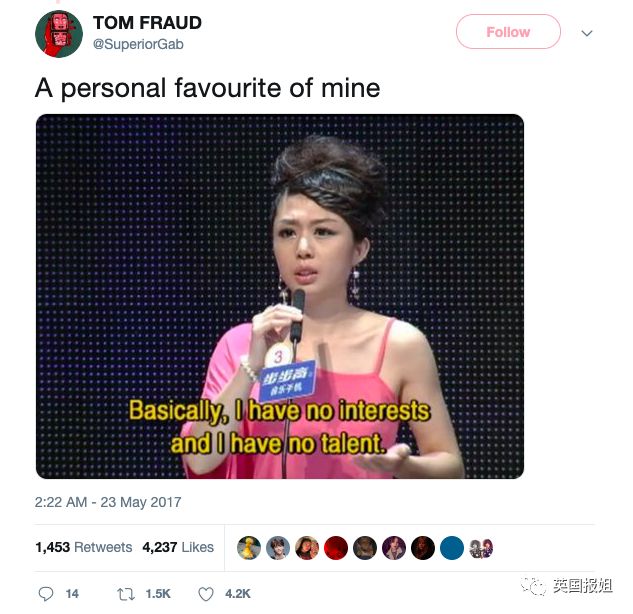Screen dimensions: 633x614
Task: Click the yellow duck liker avatar
Action: tap(249, 548)
